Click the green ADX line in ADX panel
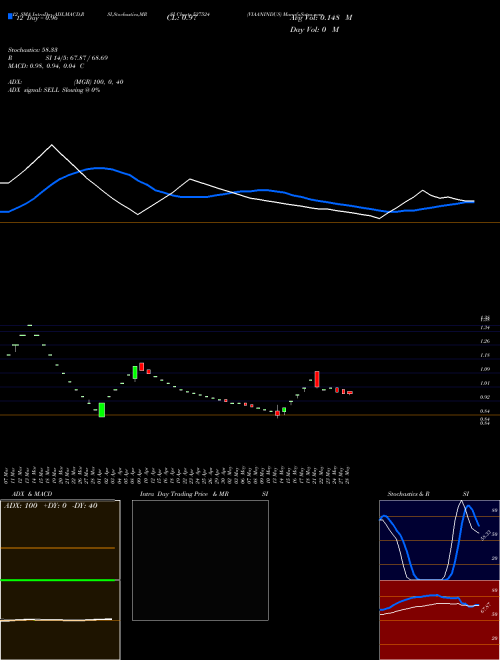The width and height of the screenshot is (500, 660). click(60, 580)
